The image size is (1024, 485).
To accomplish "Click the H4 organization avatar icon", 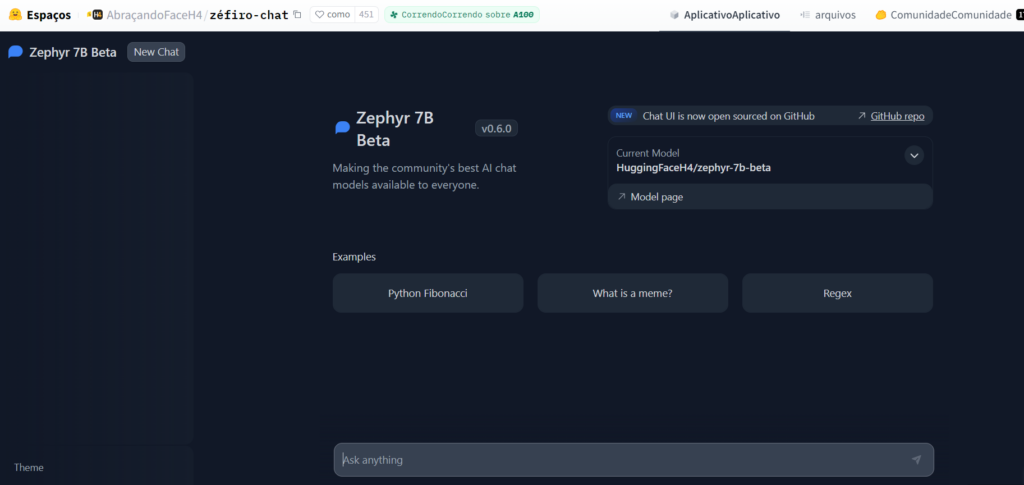I will 98,14.
